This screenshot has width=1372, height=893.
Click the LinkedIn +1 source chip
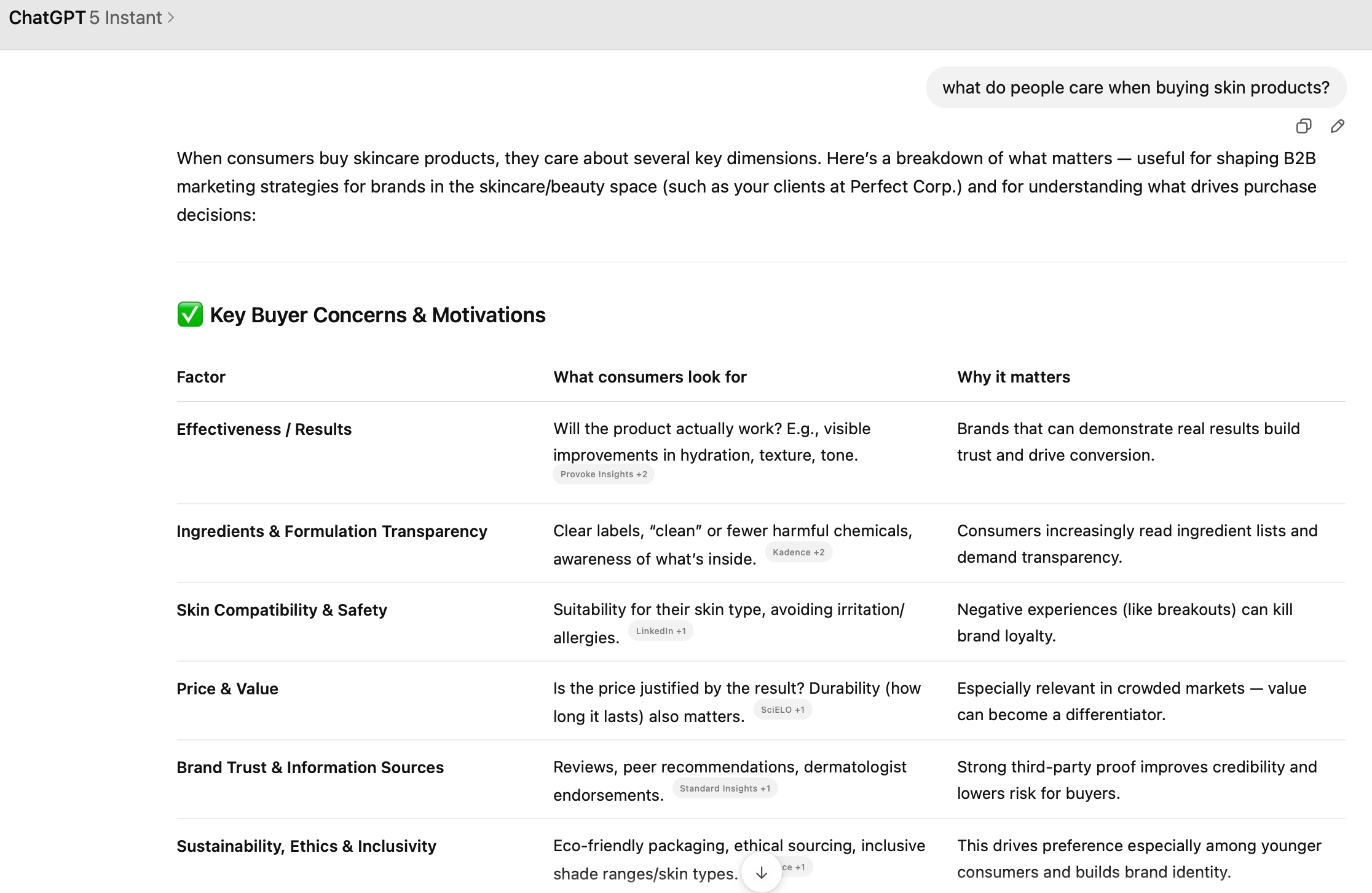pyautogui.click(x=660, y=631)
